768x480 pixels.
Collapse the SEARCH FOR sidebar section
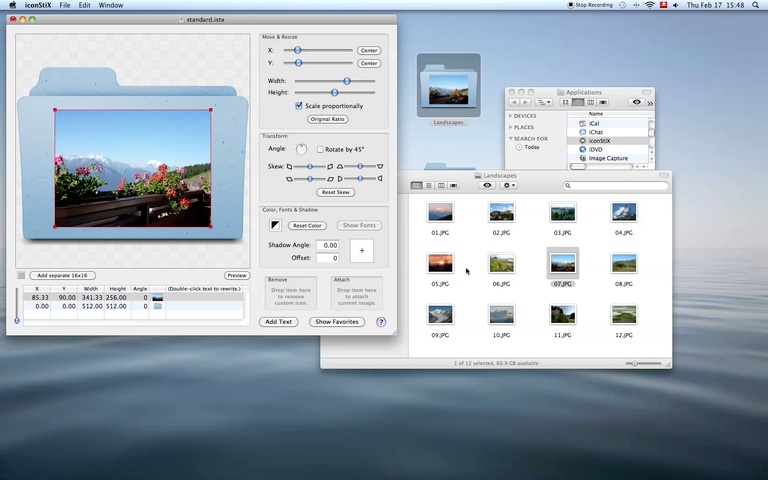pos(510,138)
